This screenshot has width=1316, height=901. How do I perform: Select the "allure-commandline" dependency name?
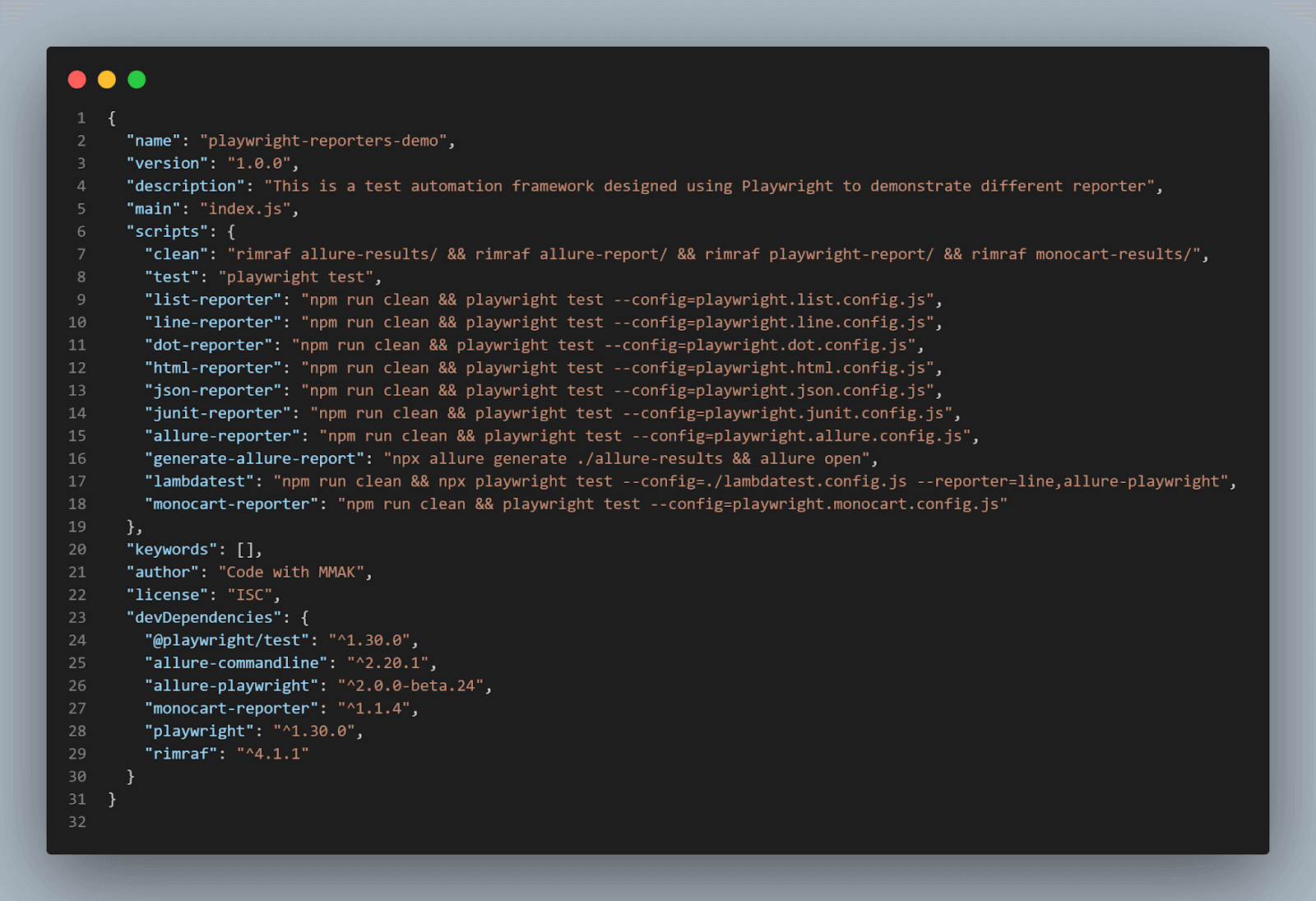coord(234,662)
